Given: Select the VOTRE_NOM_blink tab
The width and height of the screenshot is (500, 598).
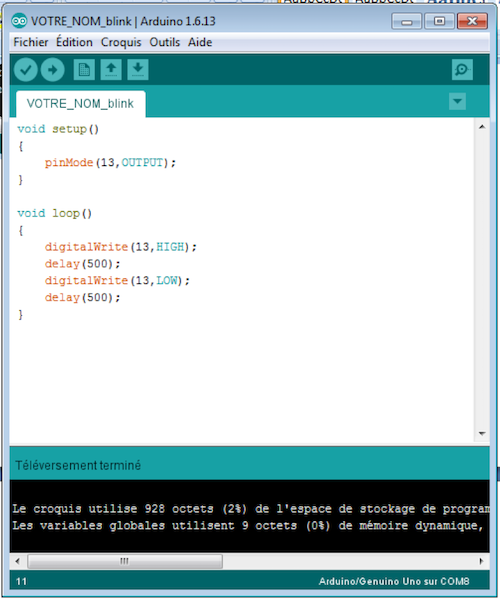Looking at the screenshot, I should 80,104.
